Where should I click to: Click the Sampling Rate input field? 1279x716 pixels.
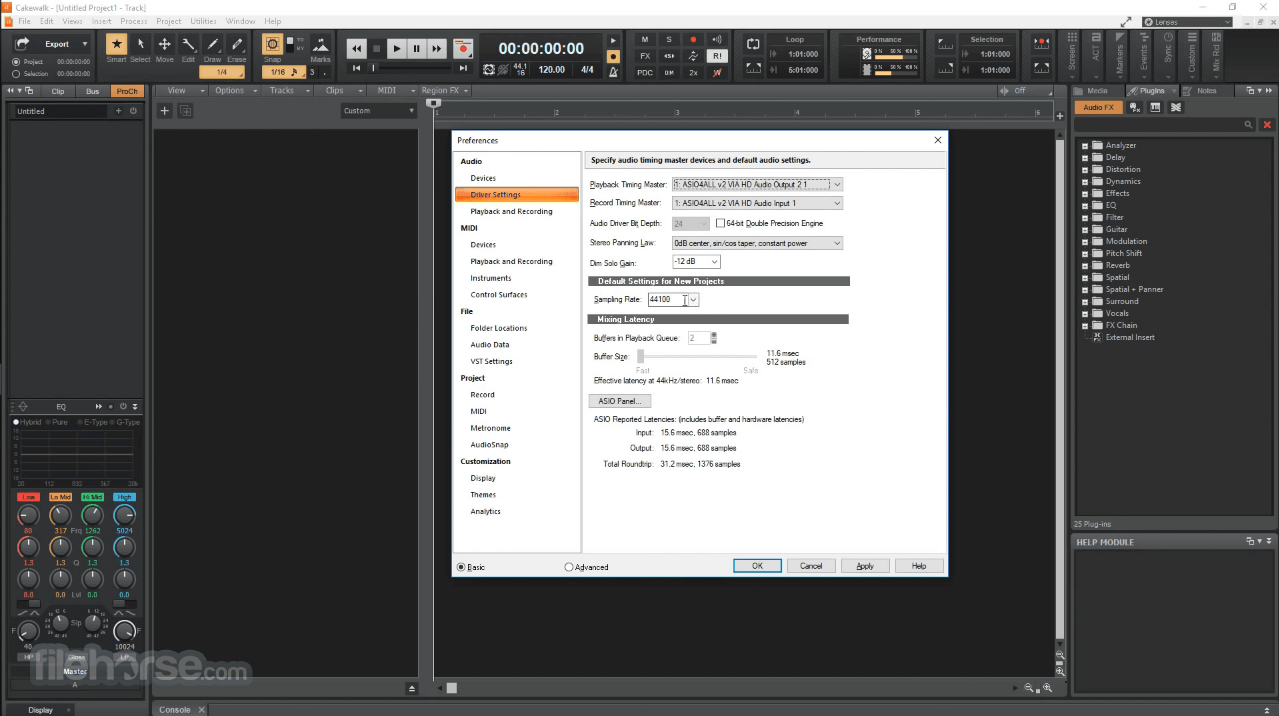(667, 299)
